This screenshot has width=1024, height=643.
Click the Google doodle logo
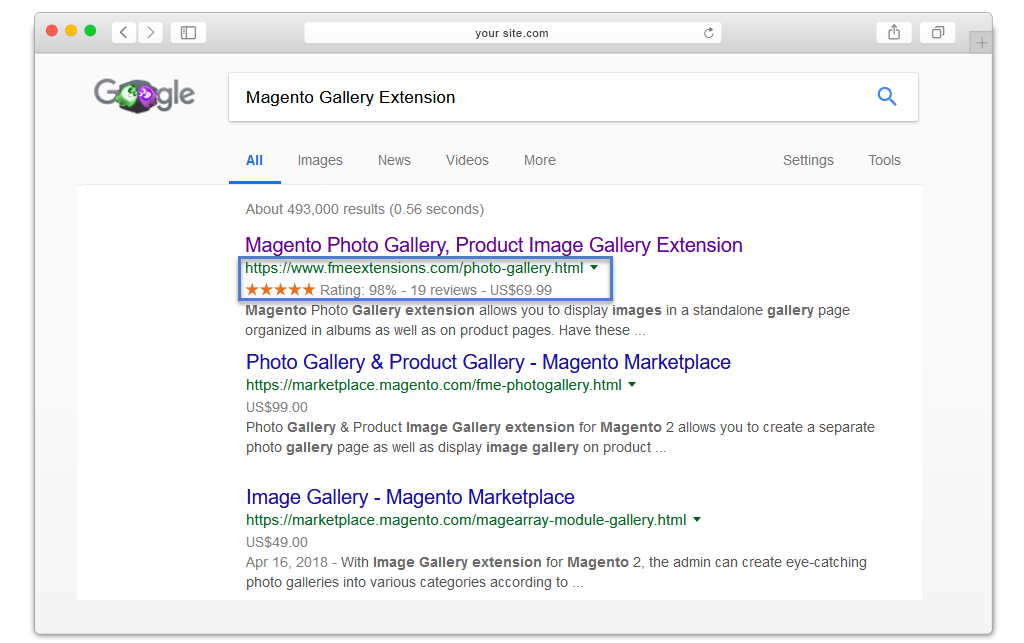click(144, 95)
